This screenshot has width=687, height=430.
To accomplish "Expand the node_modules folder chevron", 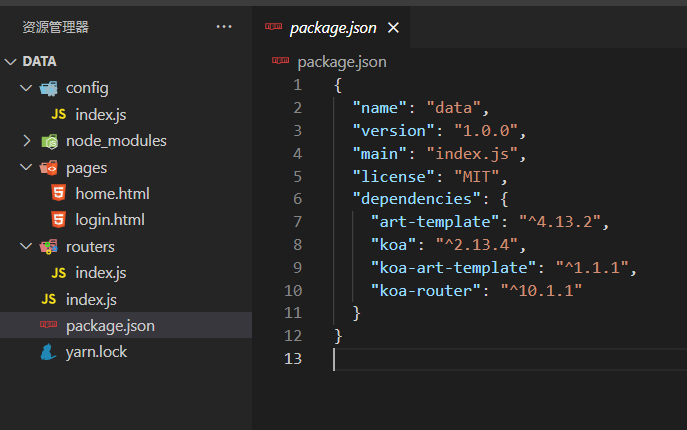I will [x=27, y=141].
